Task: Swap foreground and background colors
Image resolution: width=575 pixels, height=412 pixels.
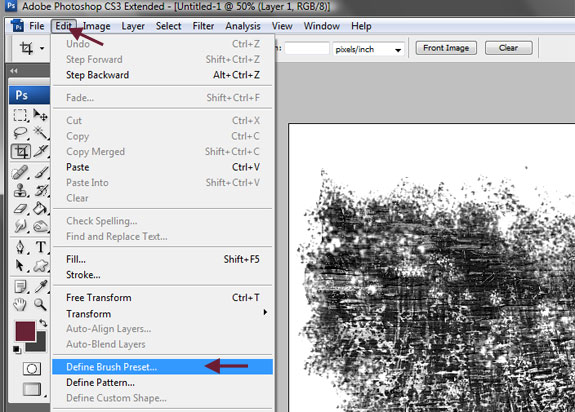Action: click(x=43, y=323)
